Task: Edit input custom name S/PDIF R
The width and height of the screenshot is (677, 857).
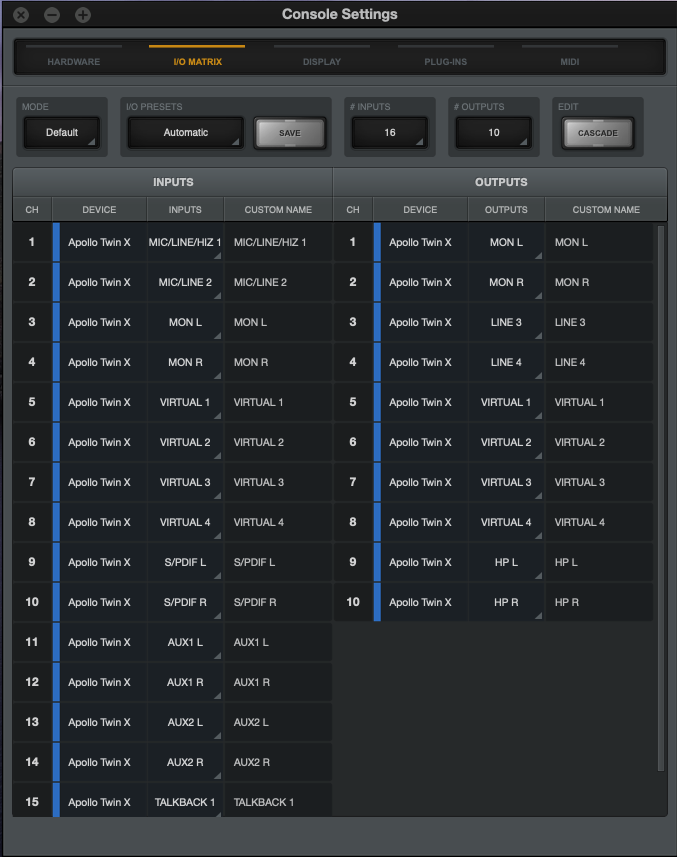Action: (278, 602)
